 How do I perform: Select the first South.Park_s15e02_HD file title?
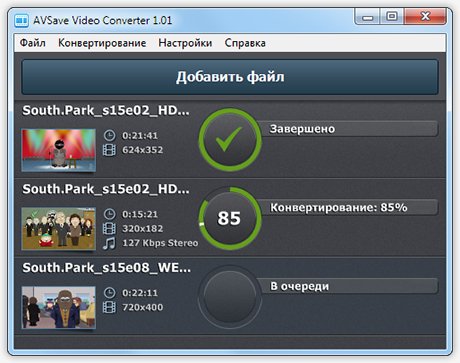(106, 111)
